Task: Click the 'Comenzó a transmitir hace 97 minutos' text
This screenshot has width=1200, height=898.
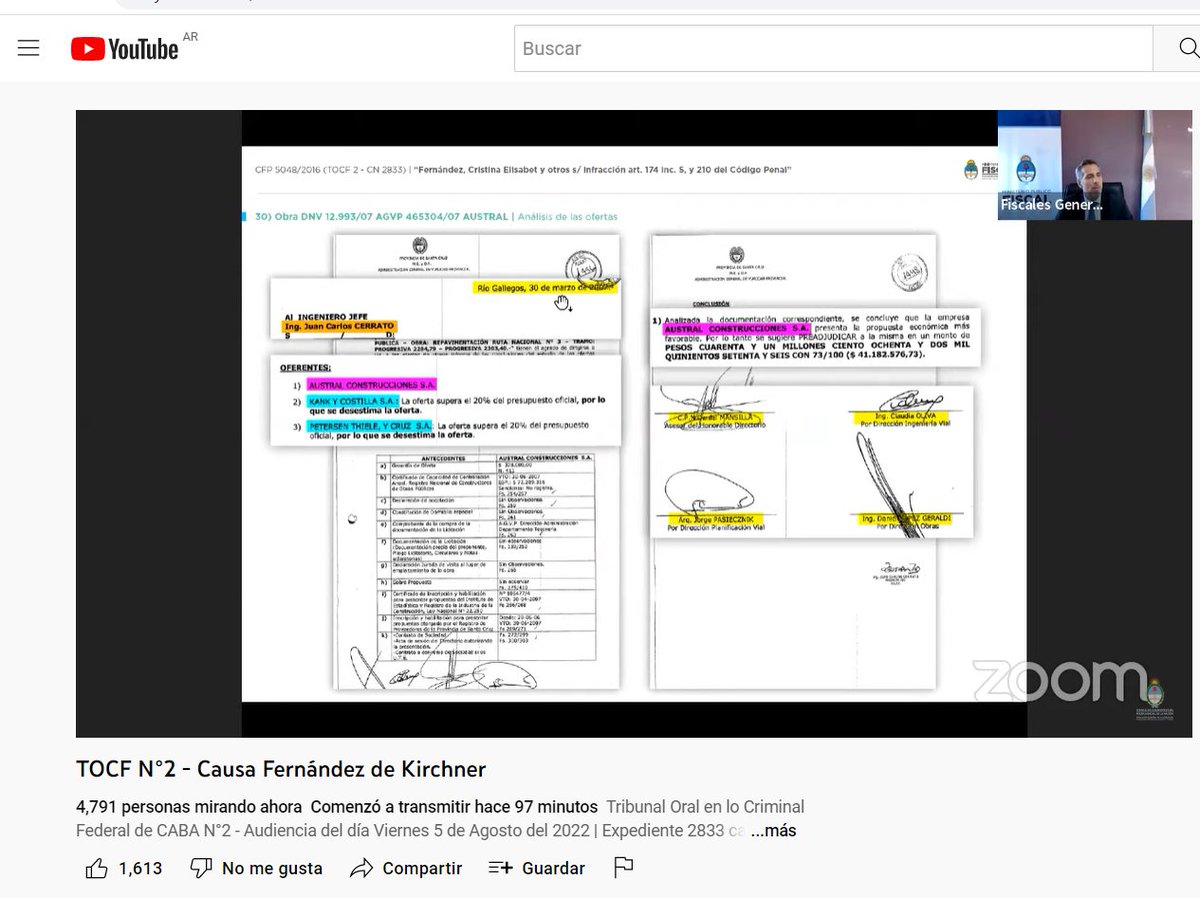Action: click(454, 806)
